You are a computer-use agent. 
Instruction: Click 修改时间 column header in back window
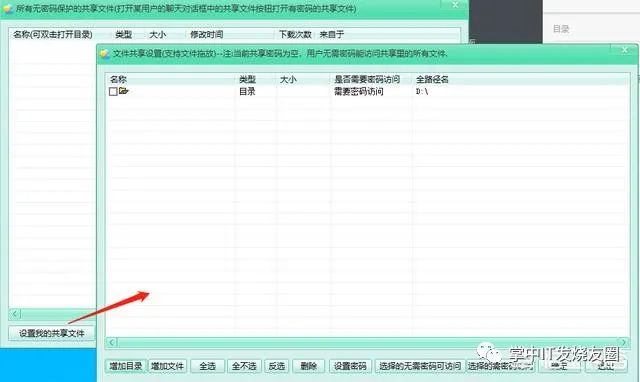[x=207, y=34]
